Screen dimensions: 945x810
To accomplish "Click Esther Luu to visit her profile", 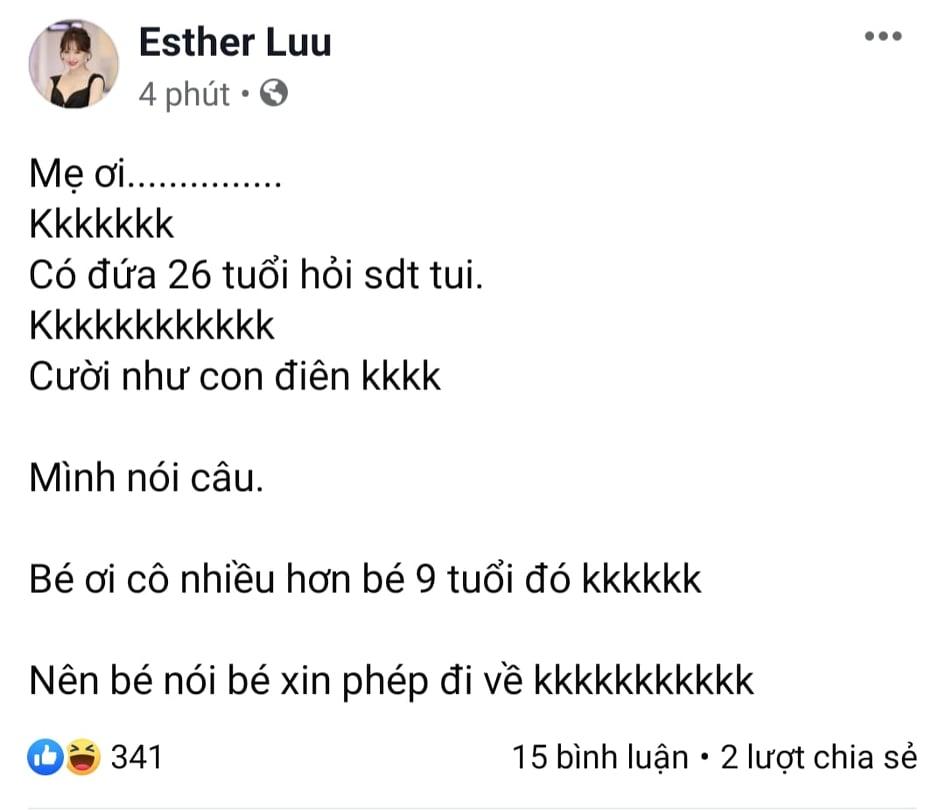I will [236, 43].
